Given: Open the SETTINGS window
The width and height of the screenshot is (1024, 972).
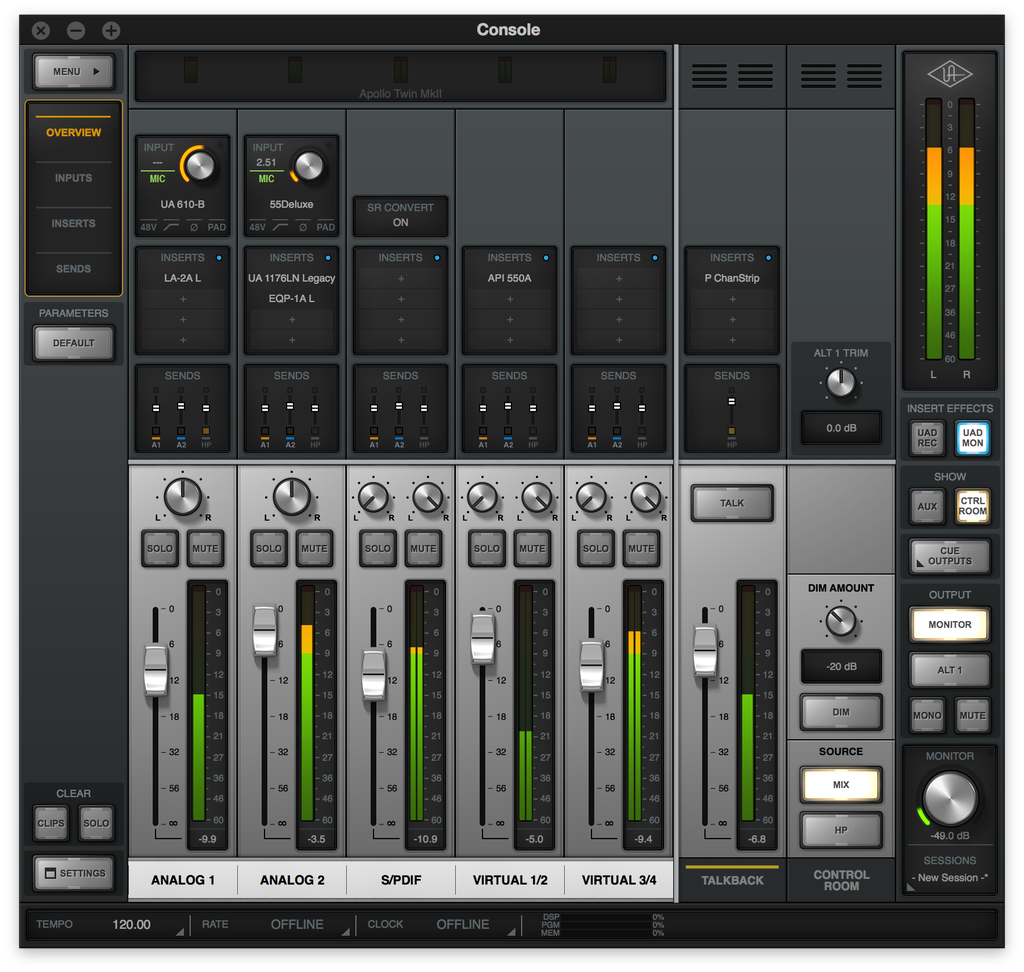Looking at the screenshot, I should (x=74, y=873).
